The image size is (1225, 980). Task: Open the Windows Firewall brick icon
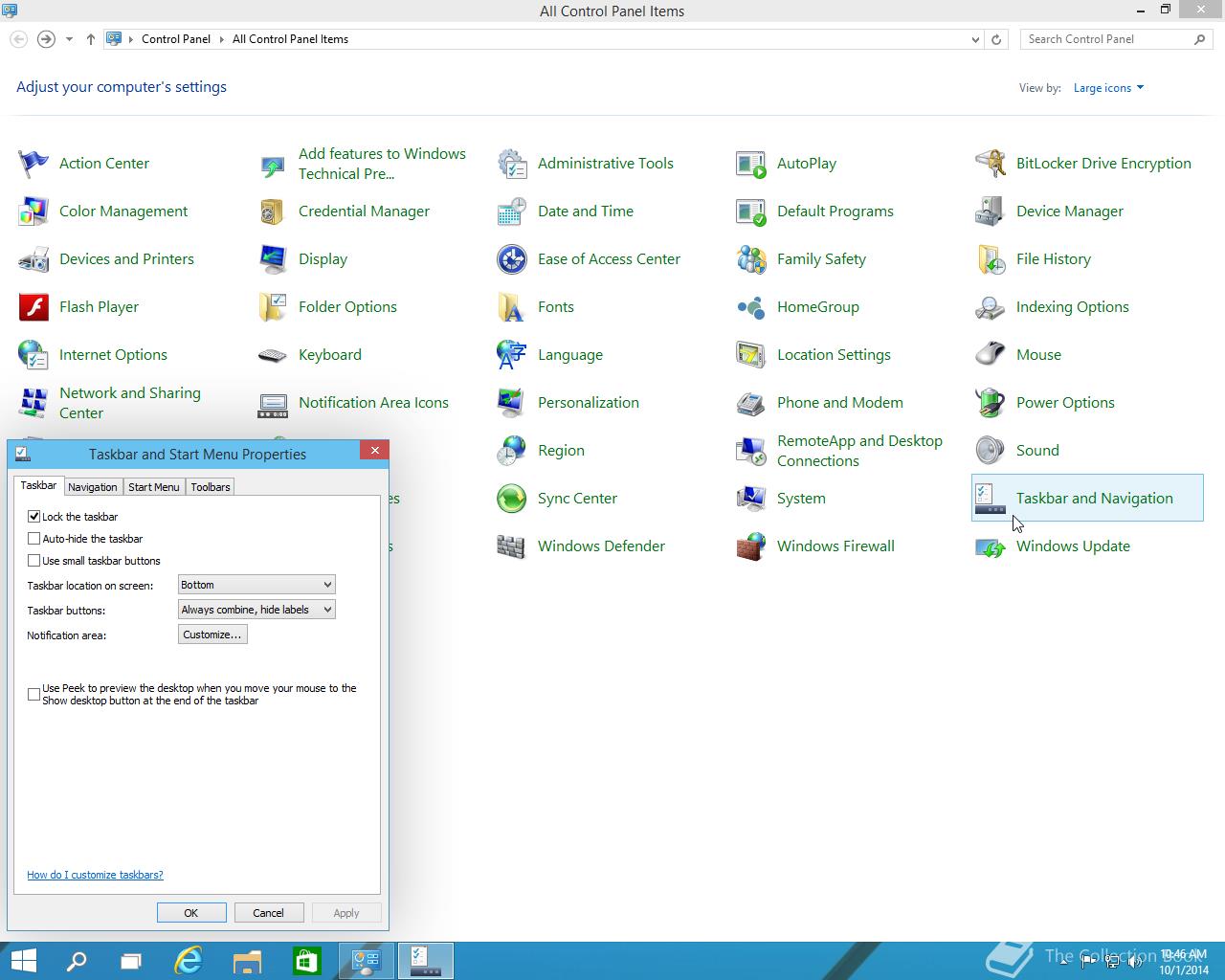click(751, 546)
